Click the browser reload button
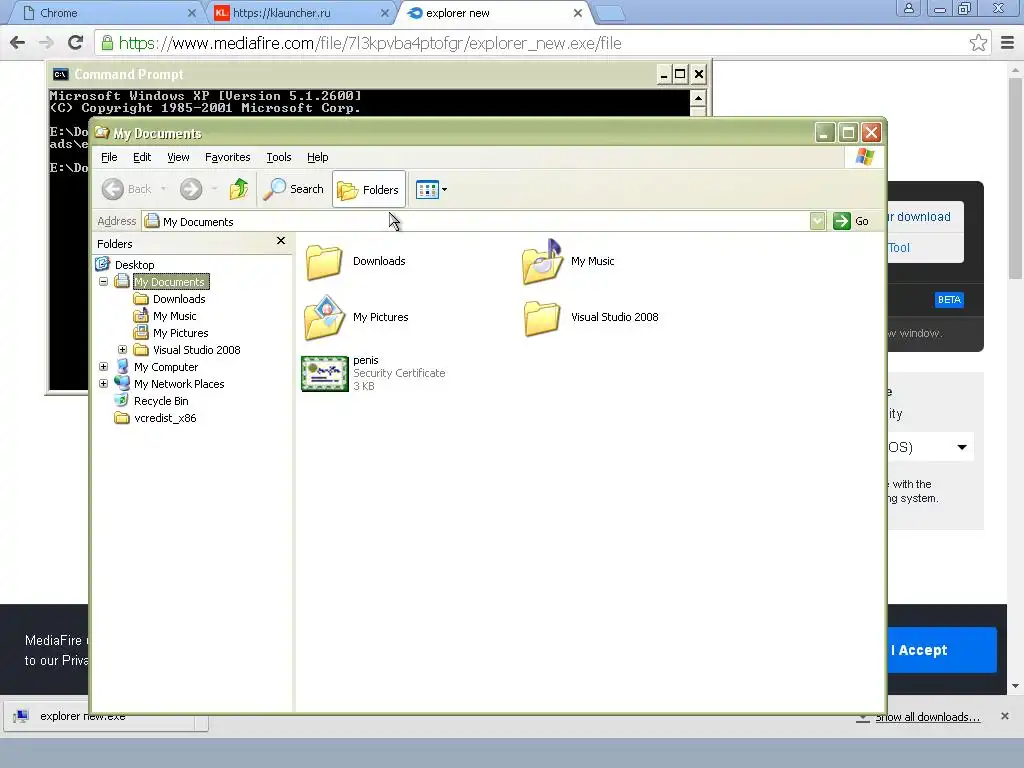Screen dimensions: 1024x768 (x=76, y=43)
